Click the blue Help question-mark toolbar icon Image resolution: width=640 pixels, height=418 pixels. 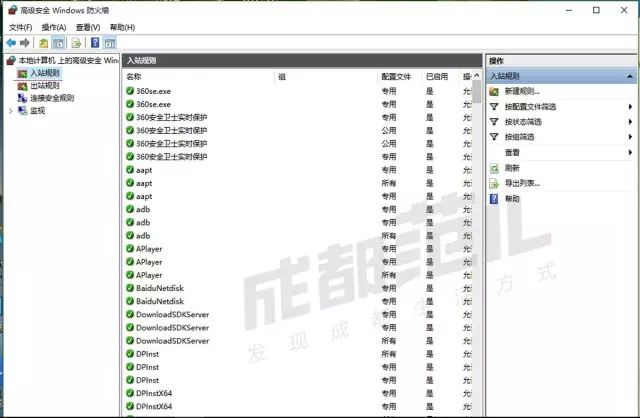click(95, 42)
